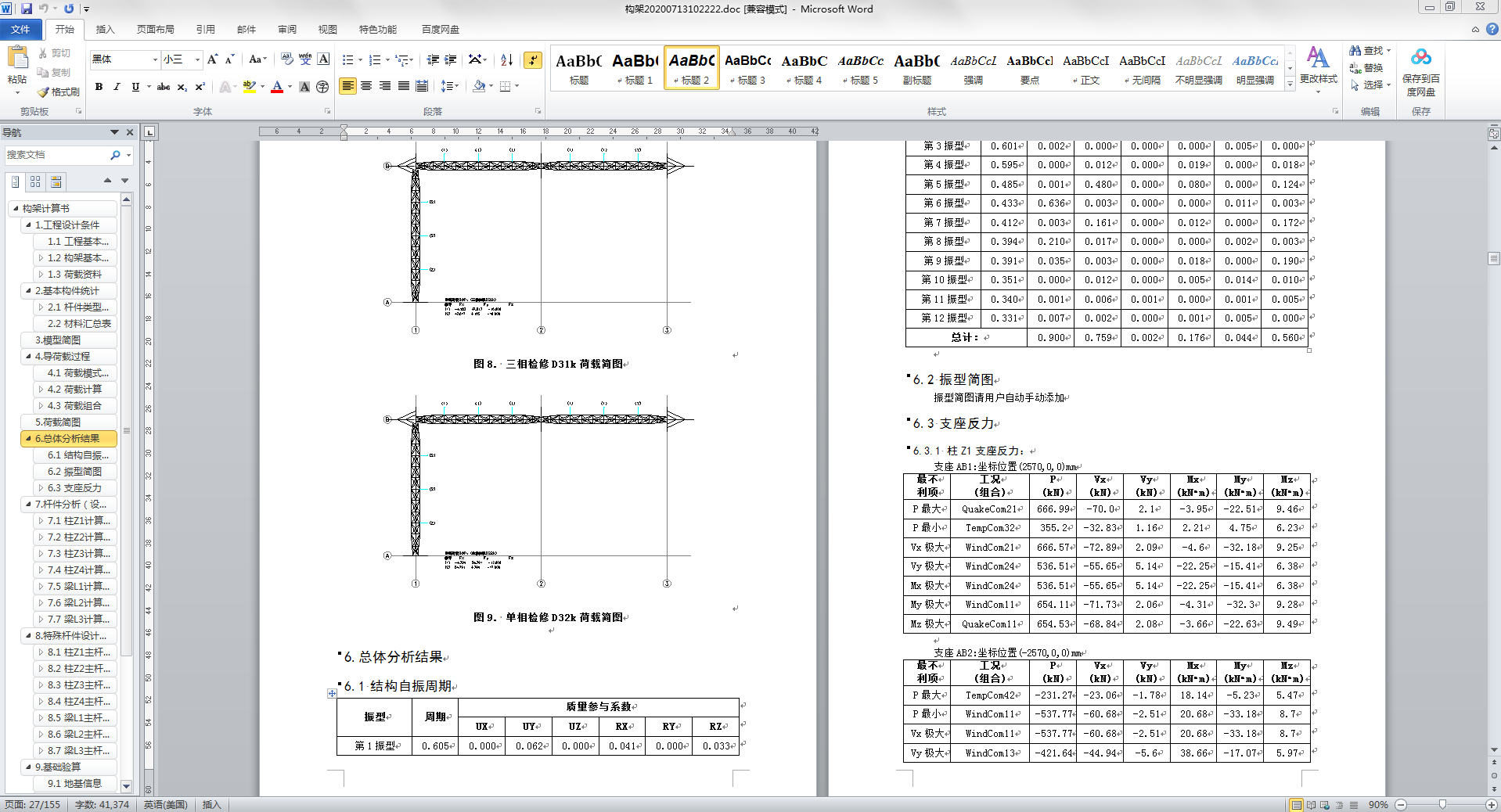Collapse the 4.导荷载过程 tree node
Screen dimensions: 1501x812
[29, 357]
